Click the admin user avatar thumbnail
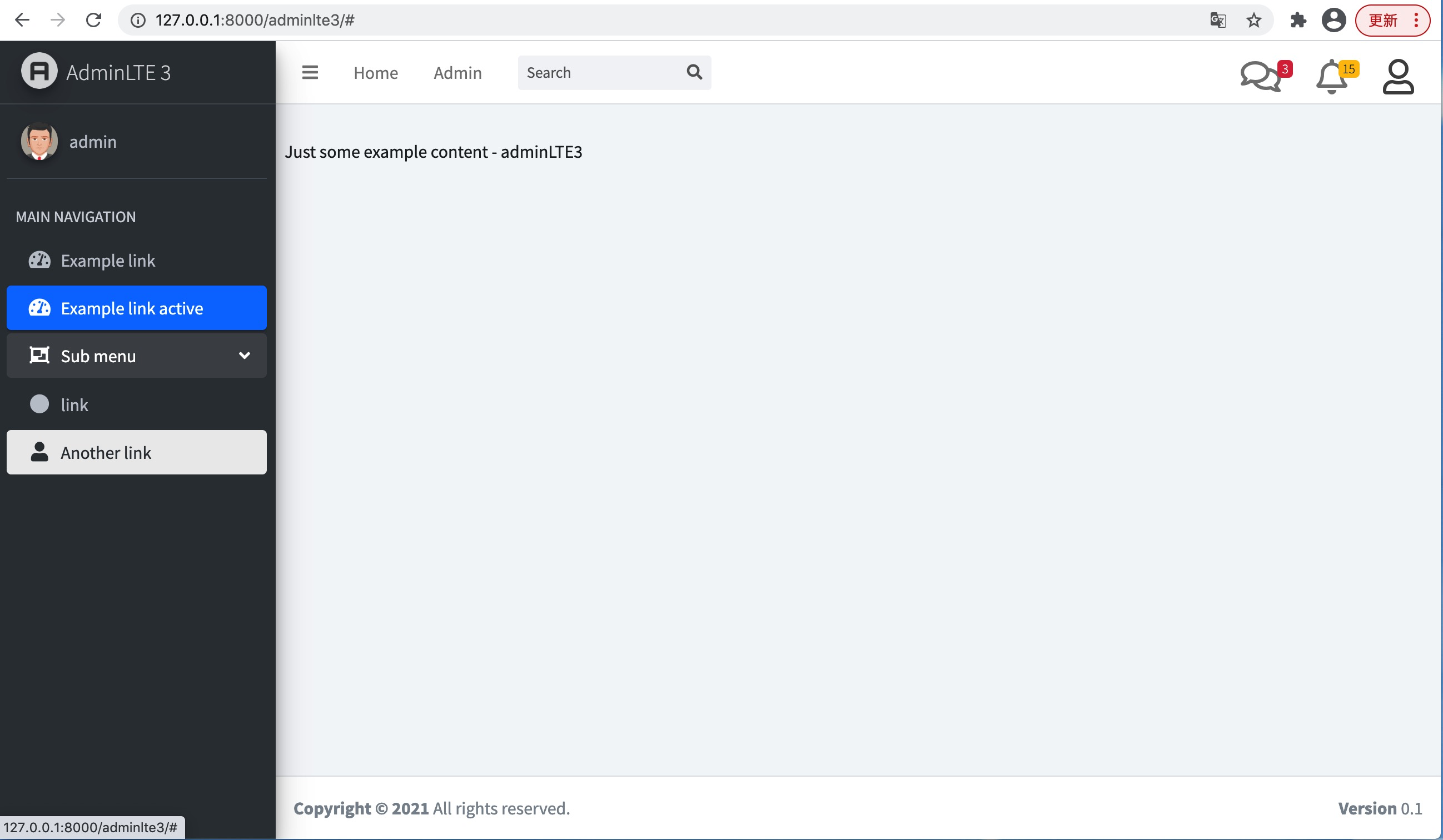This screenshot has width=1443, height=840. point(39,141)
